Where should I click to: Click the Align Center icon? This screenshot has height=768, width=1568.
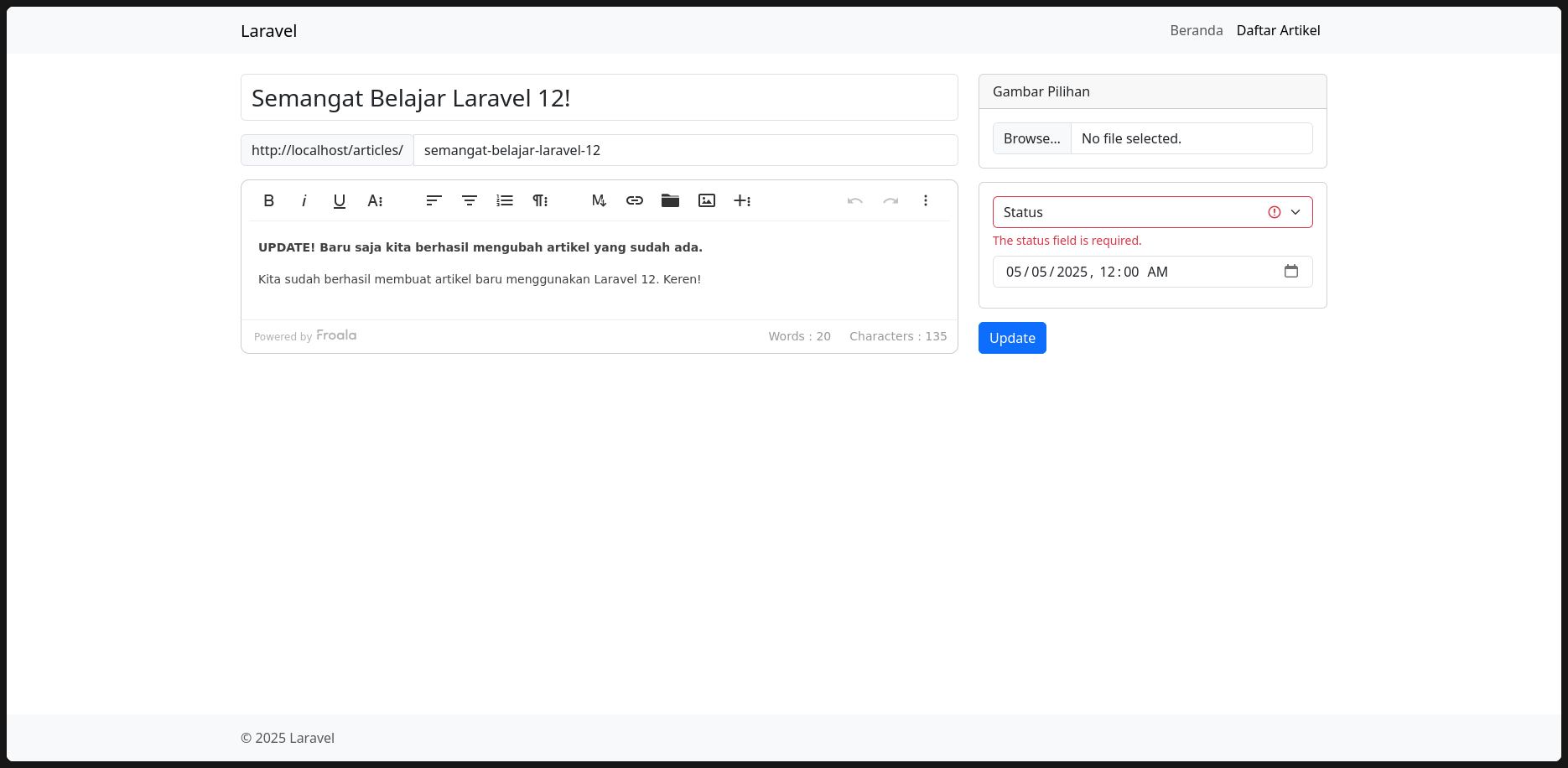pyautogui.click(x=470, y=200)
